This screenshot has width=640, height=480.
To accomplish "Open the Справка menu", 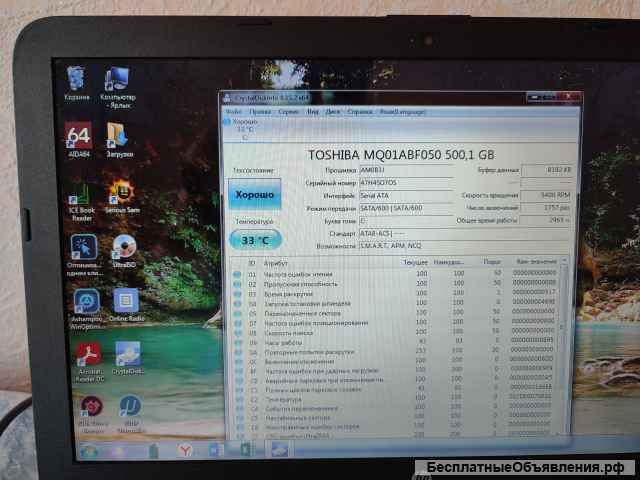I will pos(360,112).
